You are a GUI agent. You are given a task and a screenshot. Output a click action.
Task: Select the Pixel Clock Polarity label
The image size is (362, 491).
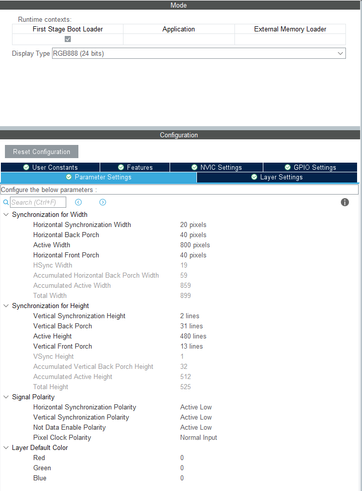62,437
